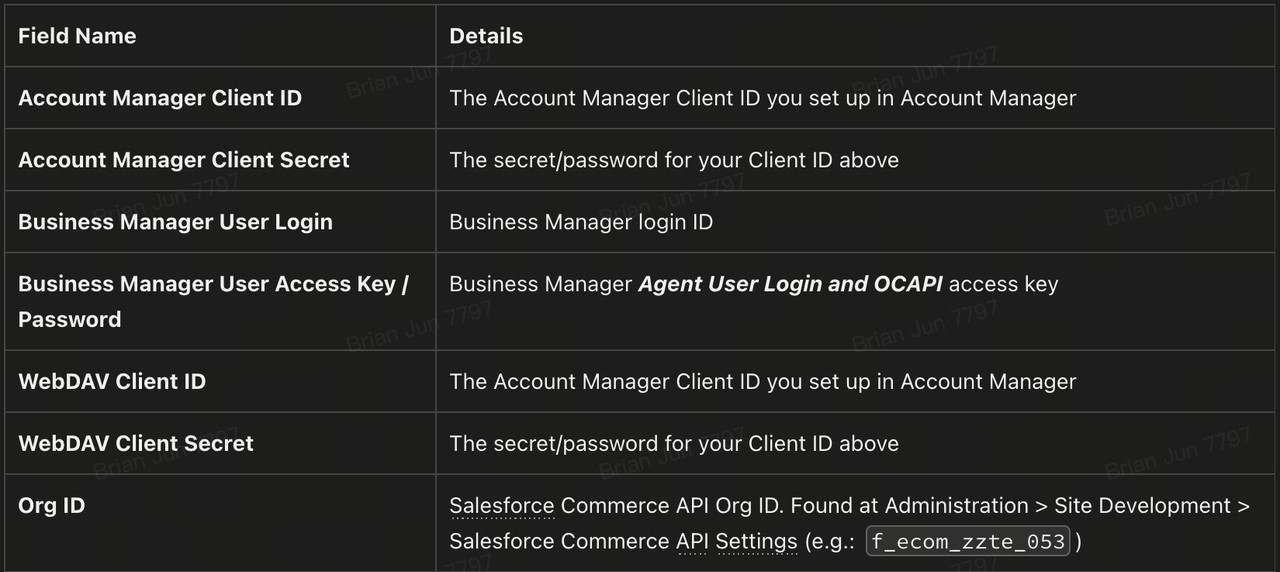Select the "Account Manager Client ID" field name cell
Screen dimensions: 1280x572
coord(160,98)
